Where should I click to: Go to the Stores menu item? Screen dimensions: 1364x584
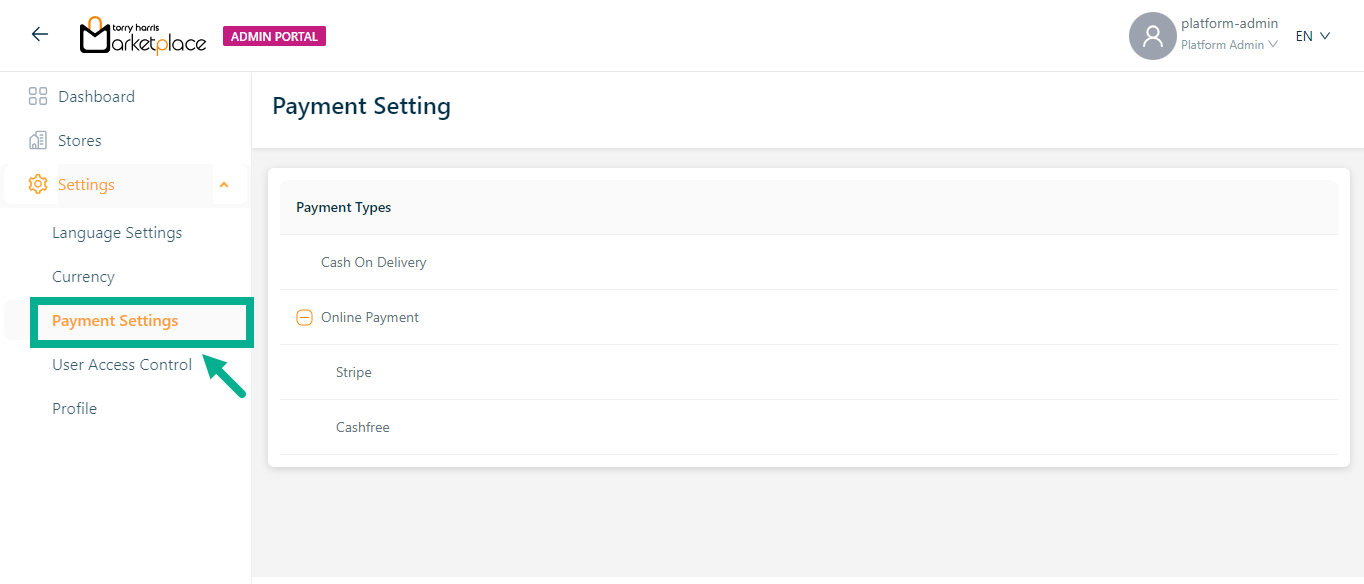80,141
